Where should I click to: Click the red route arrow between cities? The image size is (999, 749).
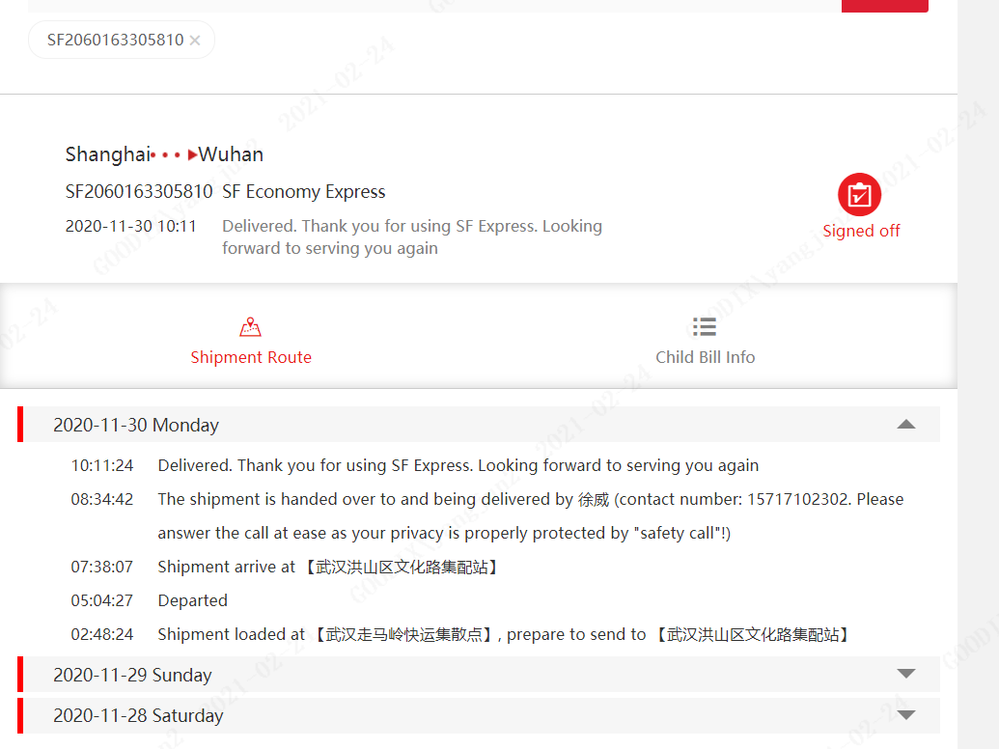174,155
